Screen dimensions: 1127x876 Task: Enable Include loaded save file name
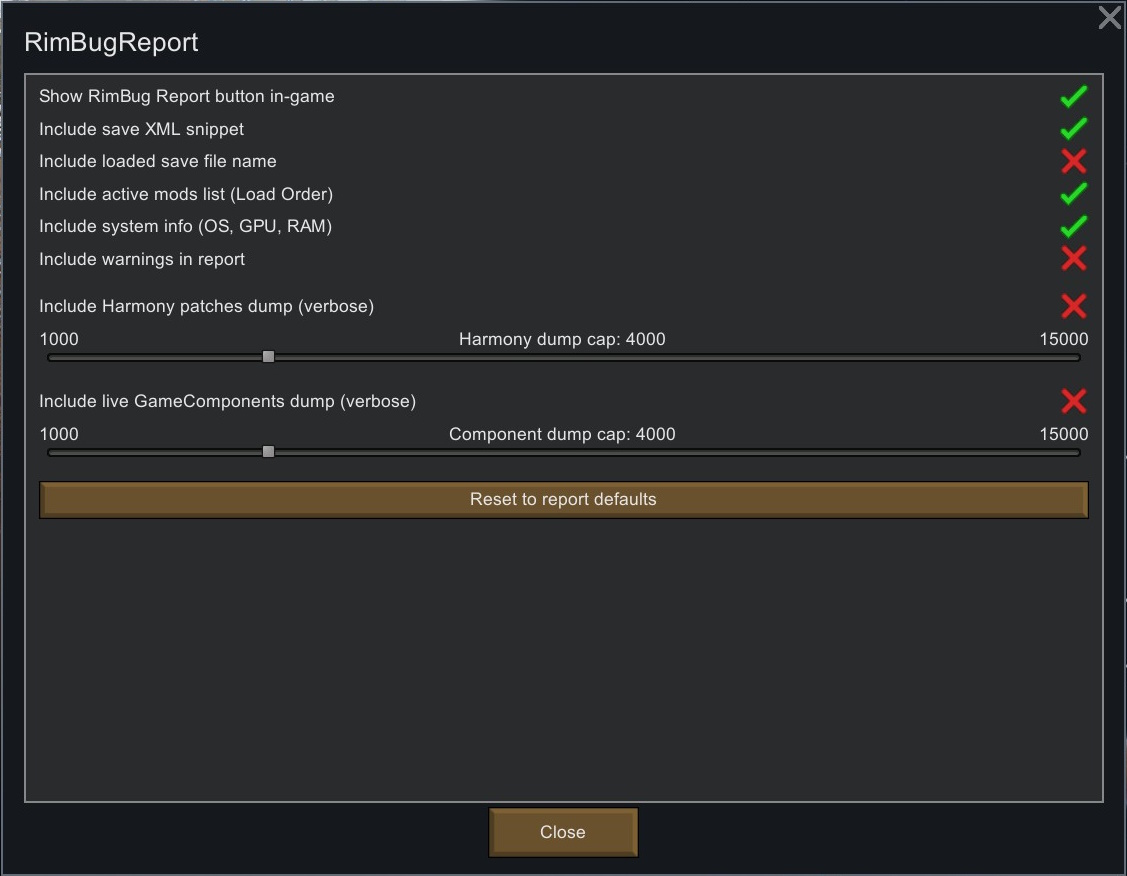[x=1073, y=161]
